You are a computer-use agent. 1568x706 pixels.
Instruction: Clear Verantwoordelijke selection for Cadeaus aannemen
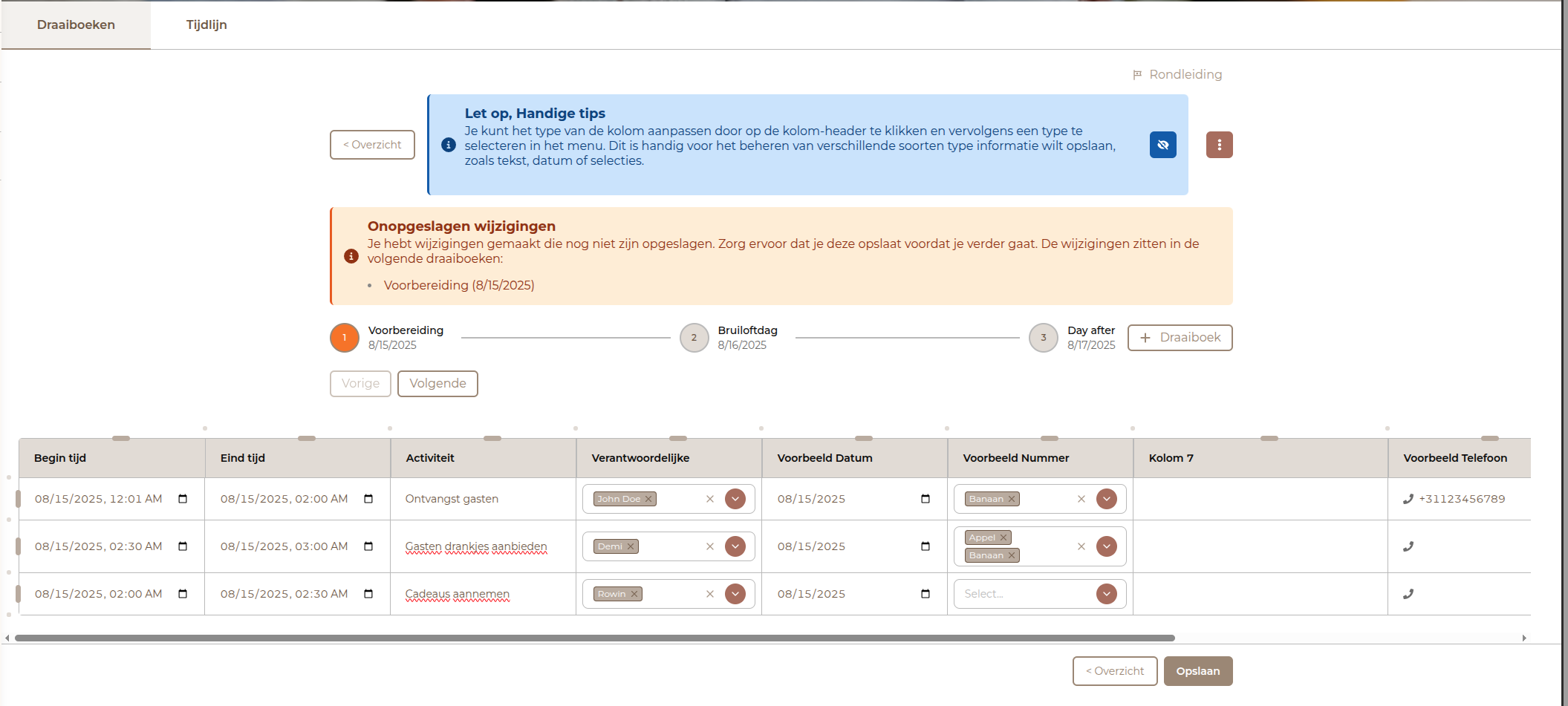[710, 594]
